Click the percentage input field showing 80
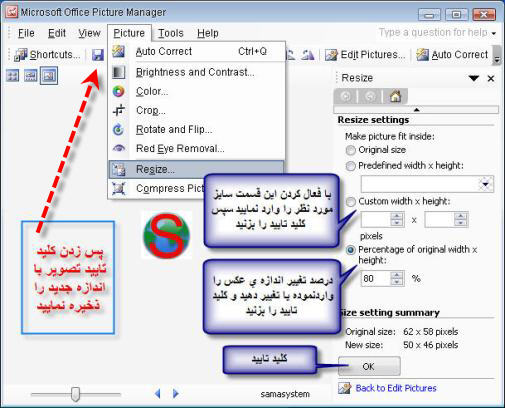The height and width of the screenshot is (408, 505). click(376, 278)
